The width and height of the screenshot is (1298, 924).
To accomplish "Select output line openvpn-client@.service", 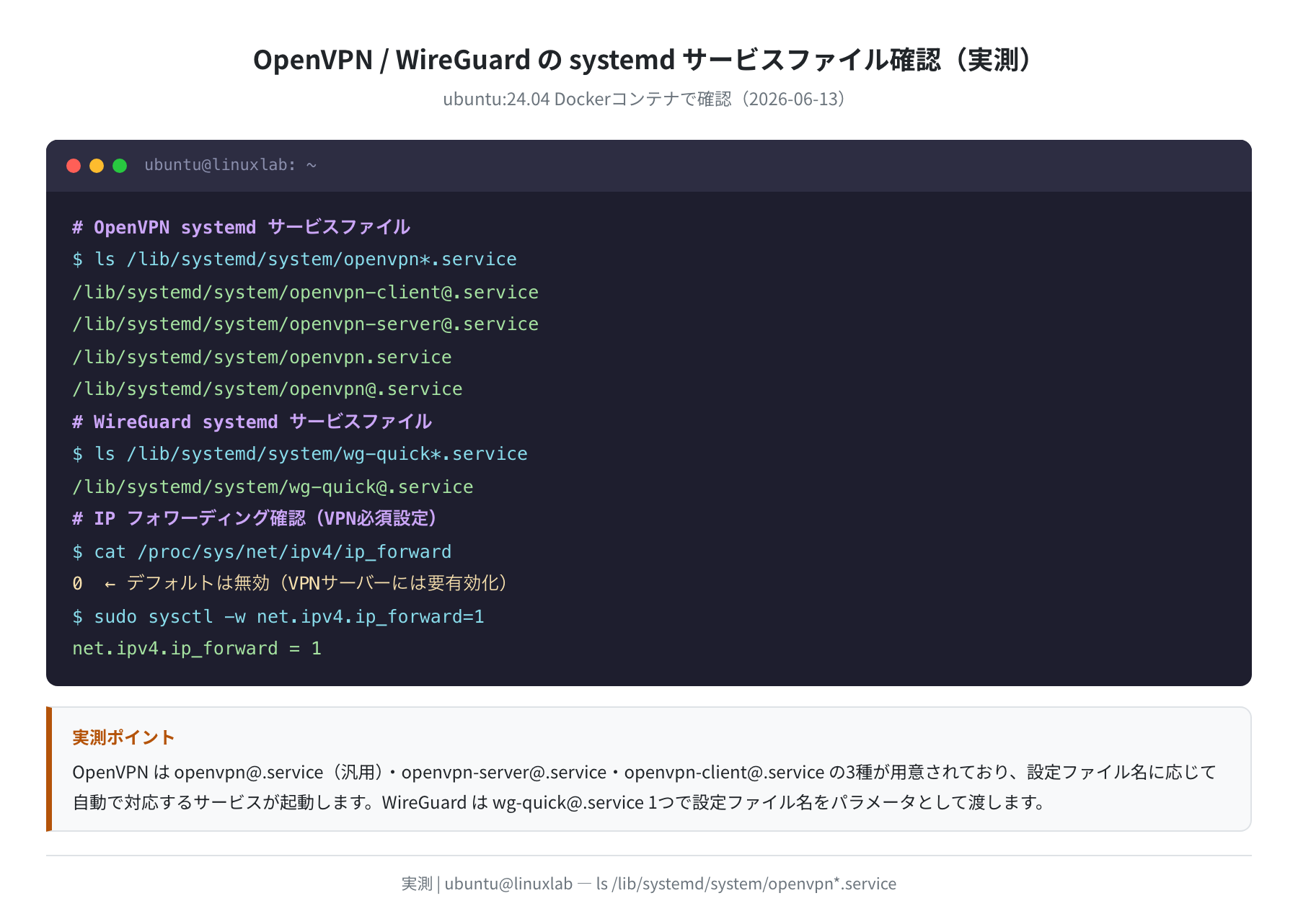I will pos(305,292).
